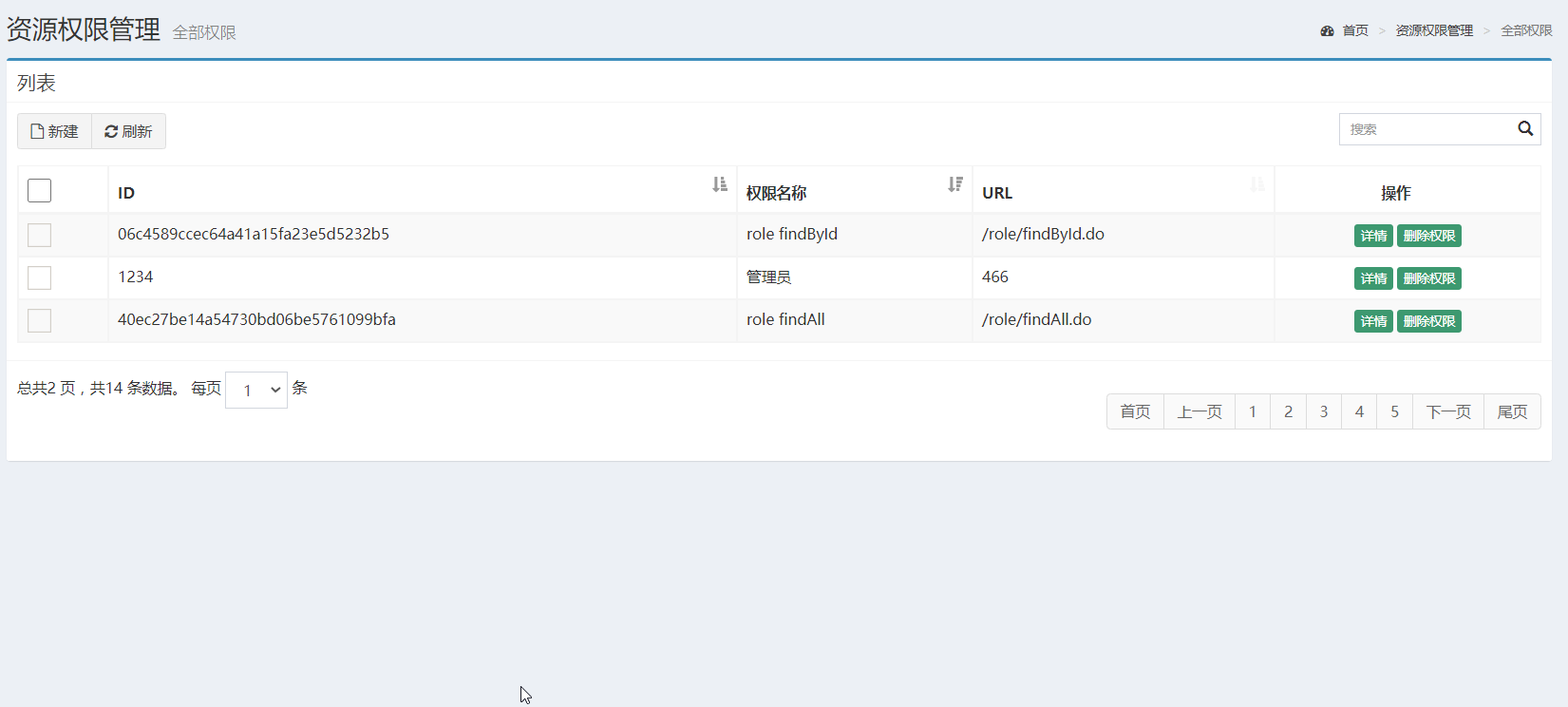Click 删除权限 for role findAll
1568x707 pixels.
(x=1429, y=321)
